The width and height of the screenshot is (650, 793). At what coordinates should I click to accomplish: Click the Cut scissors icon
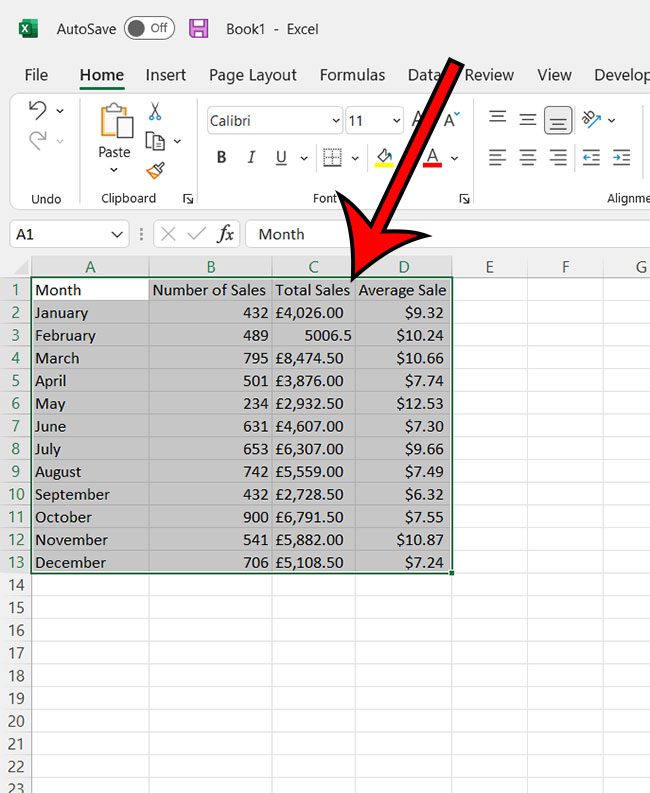[x=155, y=111]
